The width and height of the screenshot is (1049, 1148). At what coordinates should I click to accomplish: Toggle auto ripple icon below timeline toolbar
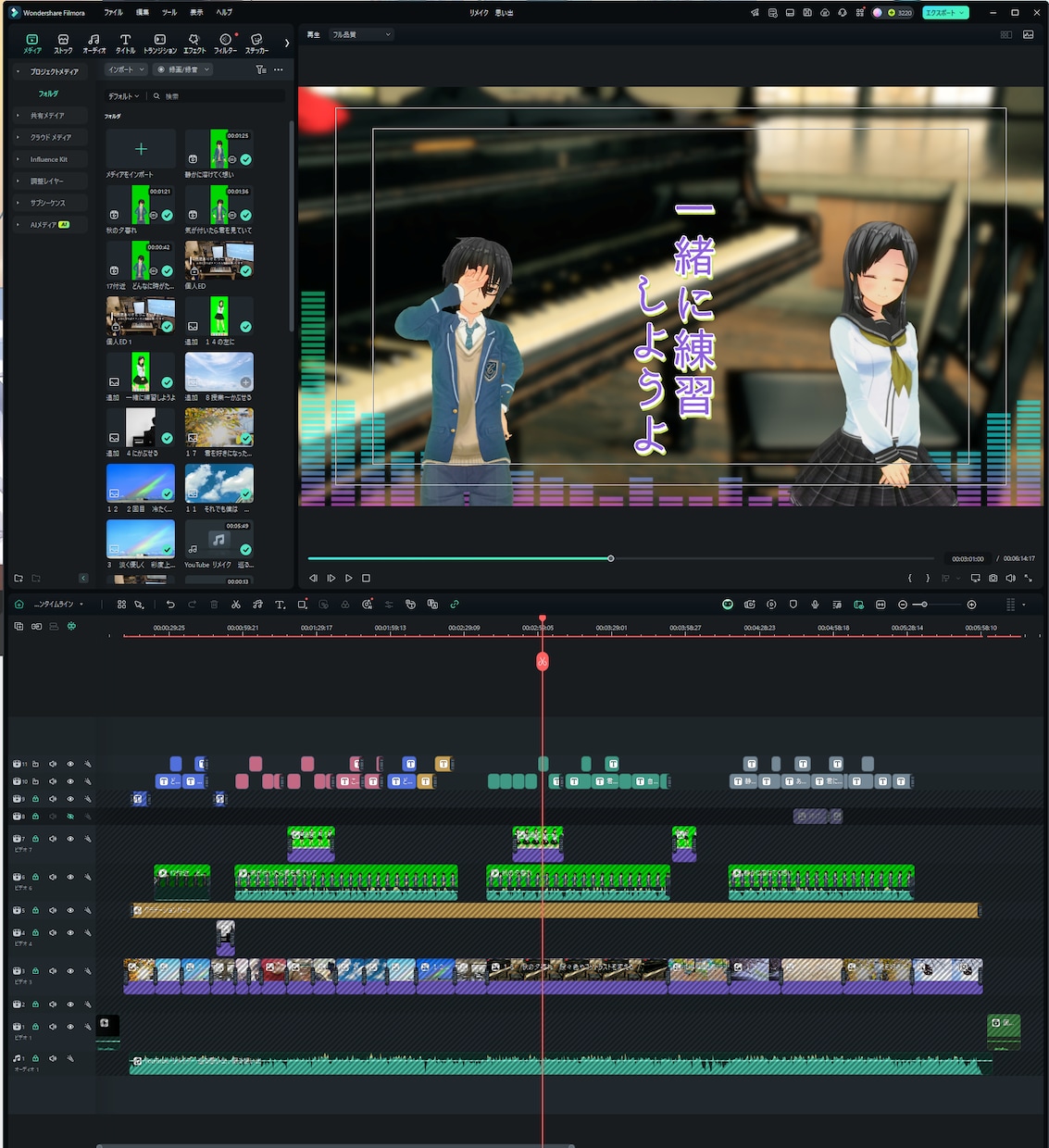[71, 627]
